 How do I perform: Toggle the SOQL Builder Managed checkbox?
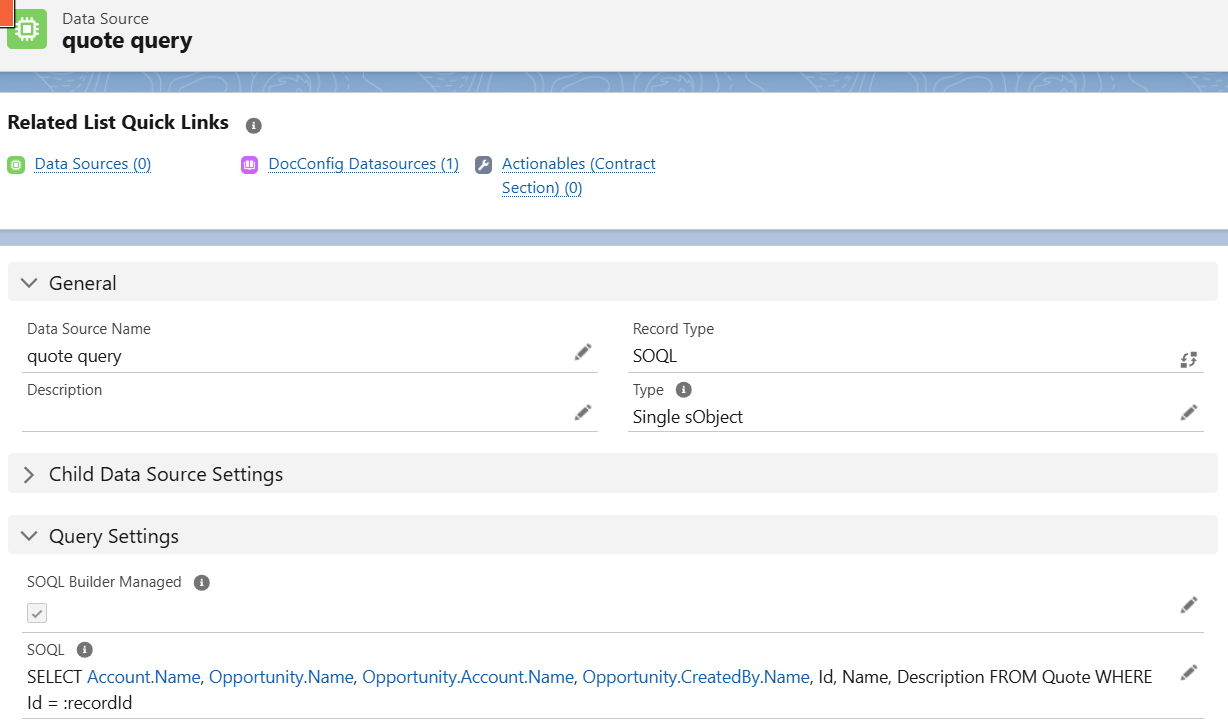point(37,613)
